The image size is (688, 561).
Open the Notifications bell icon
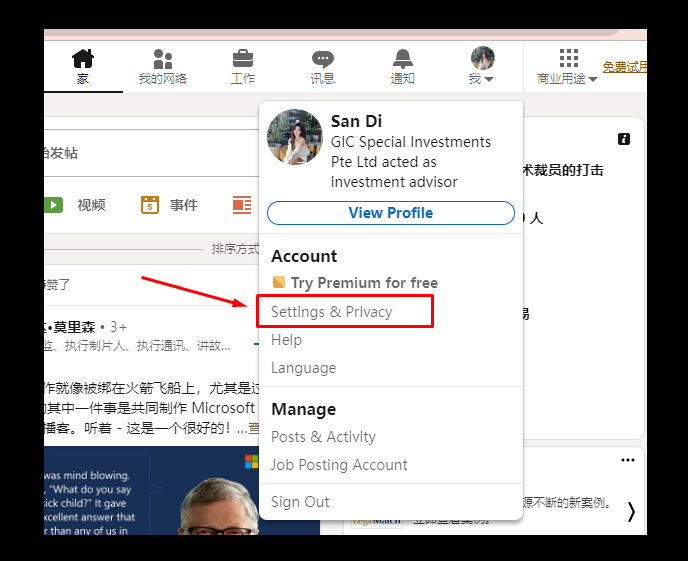pyautogui.click(x=402, y=59)
